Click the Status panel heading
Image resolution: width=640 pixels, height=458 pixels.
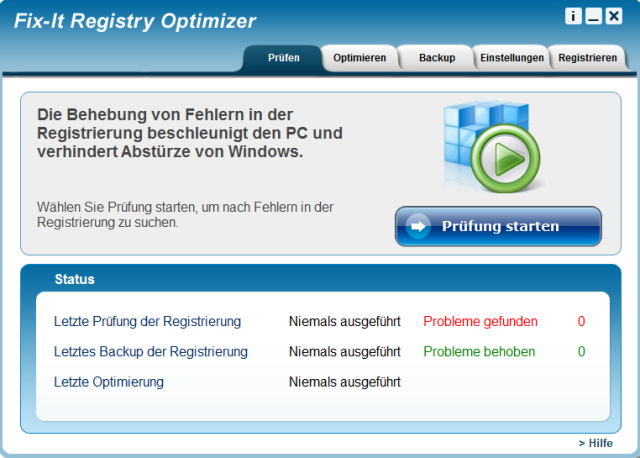click(74, 279)
